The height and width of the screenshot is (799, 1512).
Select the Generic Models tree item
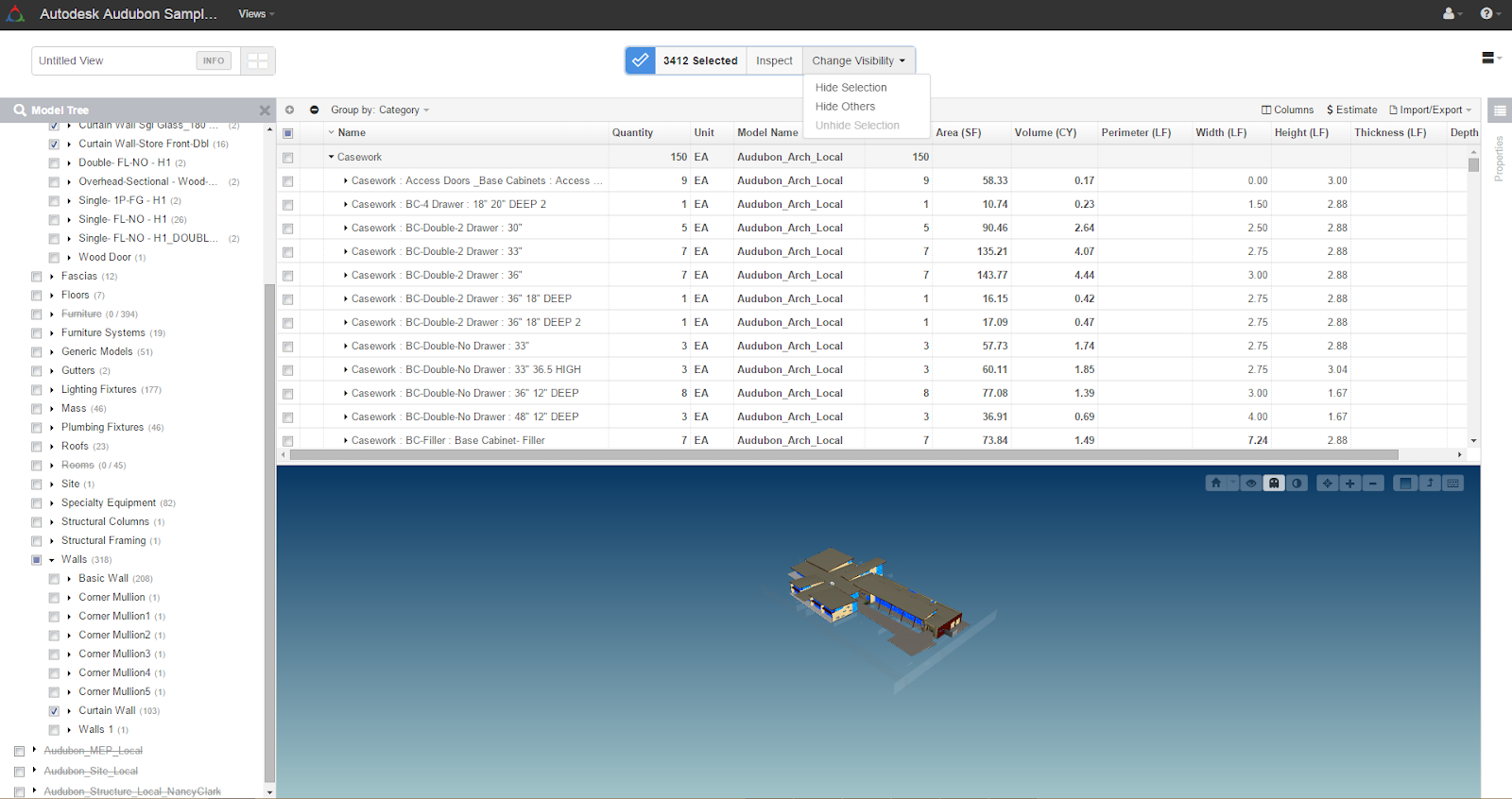(96, 352)
